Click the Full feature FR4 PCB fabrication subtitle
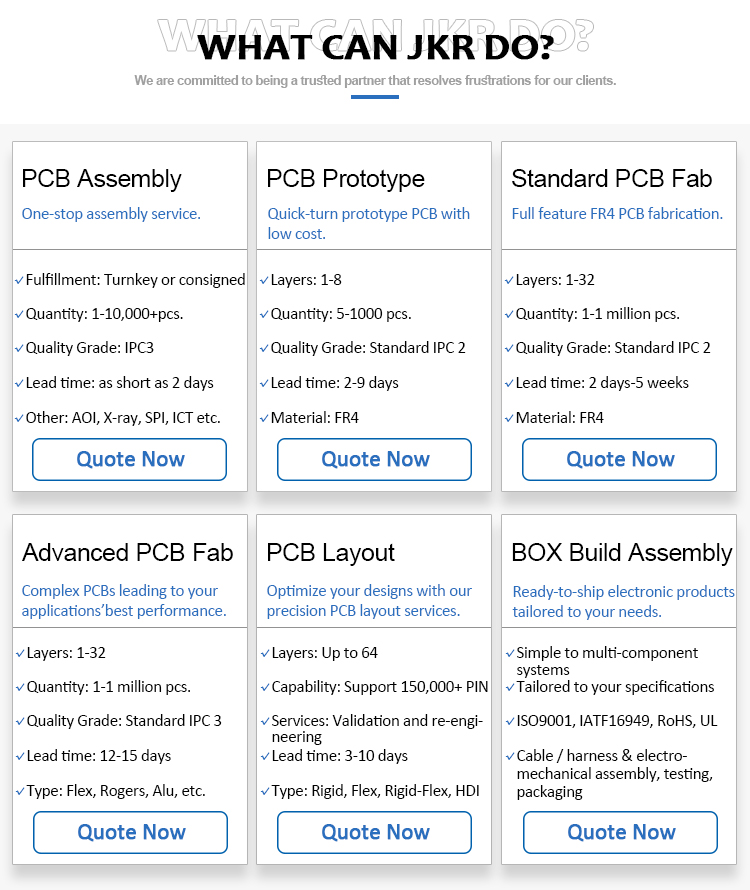The width and height of the screenshot is (750, 890). [617, 214]
